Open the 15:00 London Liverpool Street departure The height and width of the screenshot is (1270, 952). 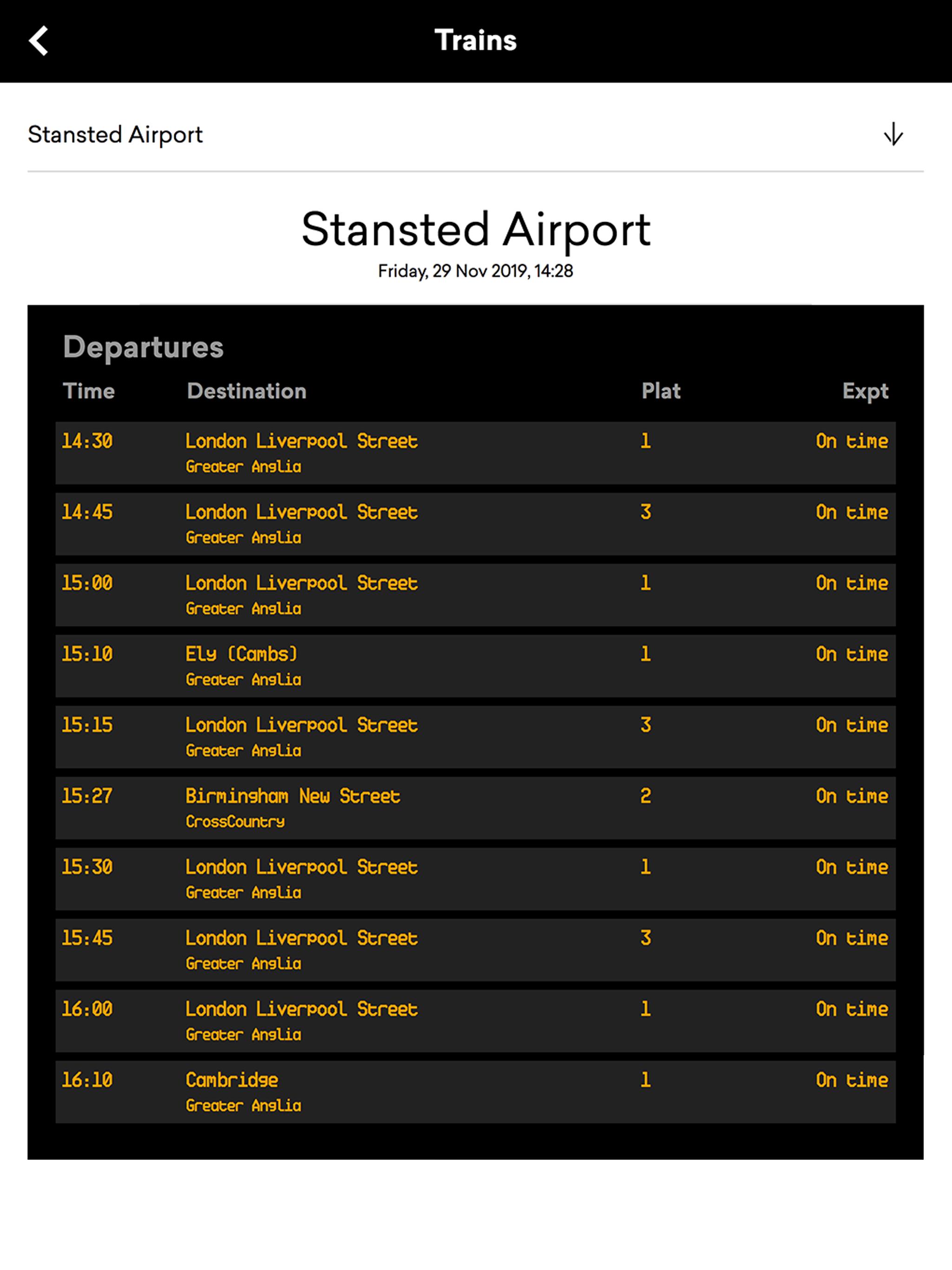coord(475,595)
